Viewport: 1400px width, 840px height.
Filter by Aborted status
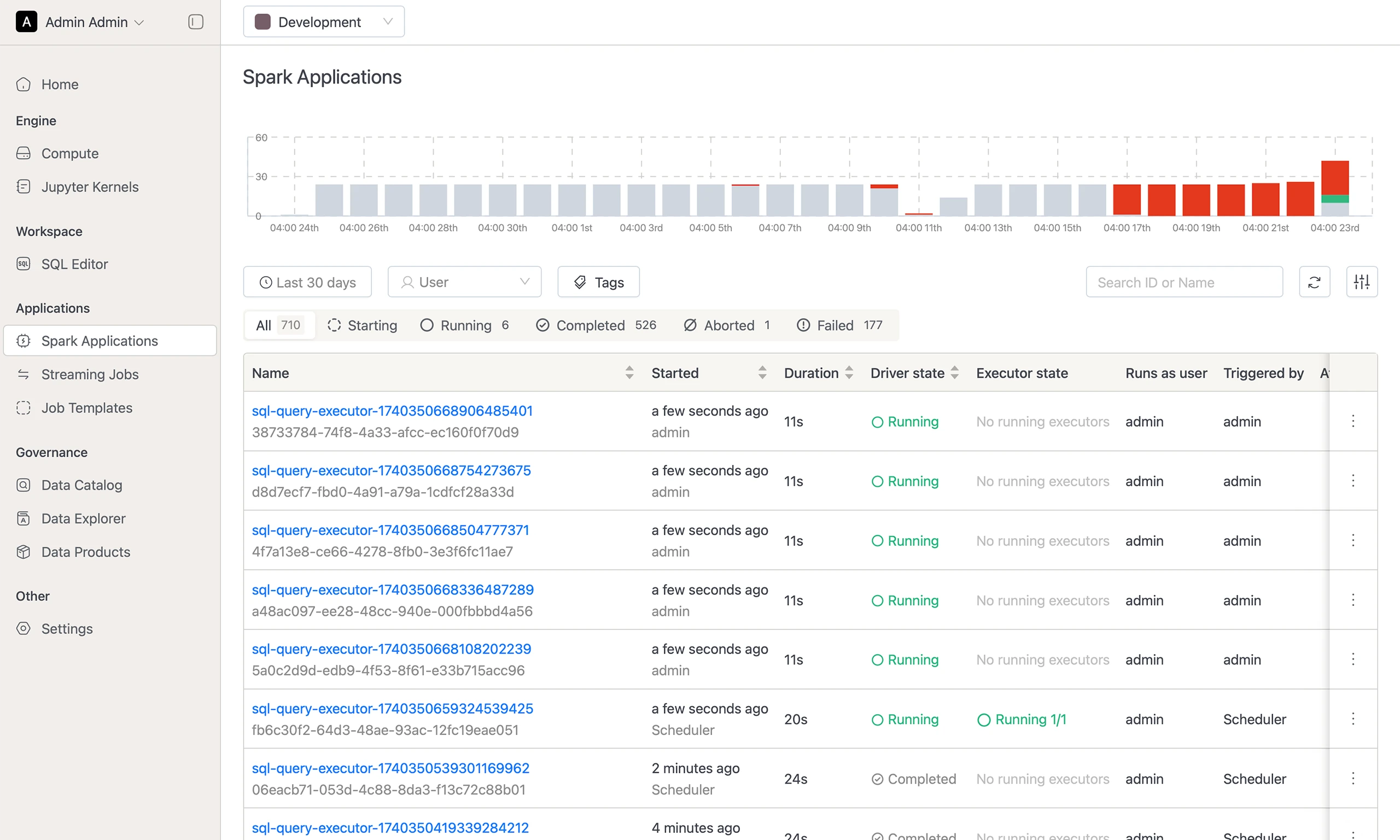727,325
